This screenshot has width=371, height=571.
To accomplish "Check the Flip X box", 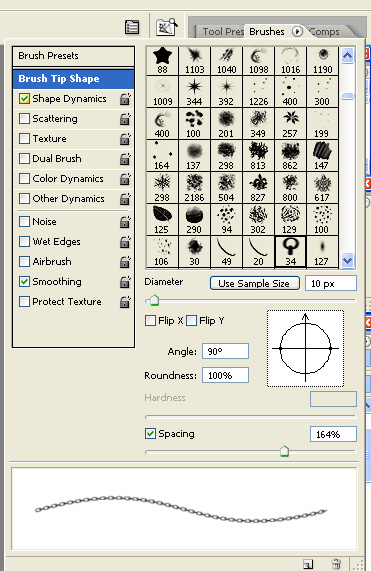I will click(x=150, y=321).
